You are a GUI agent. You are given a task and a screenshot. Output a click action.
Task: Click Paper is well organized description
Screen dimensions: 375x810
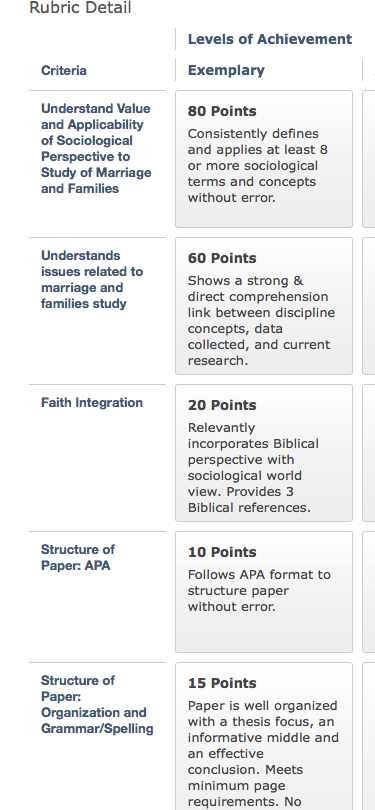tap(263, 754)
